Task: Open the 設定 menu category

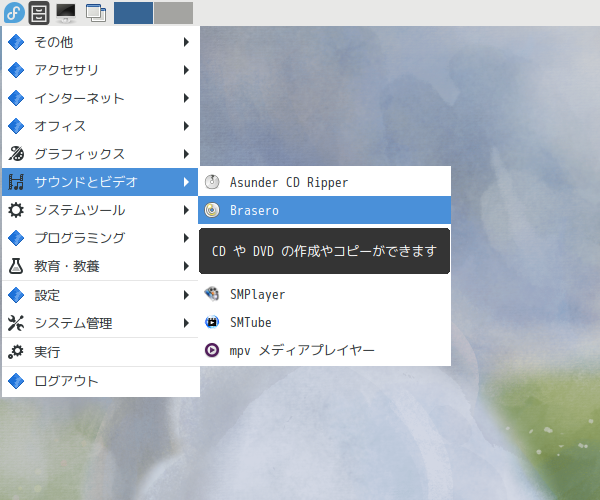Action: (x=100, y=295)
